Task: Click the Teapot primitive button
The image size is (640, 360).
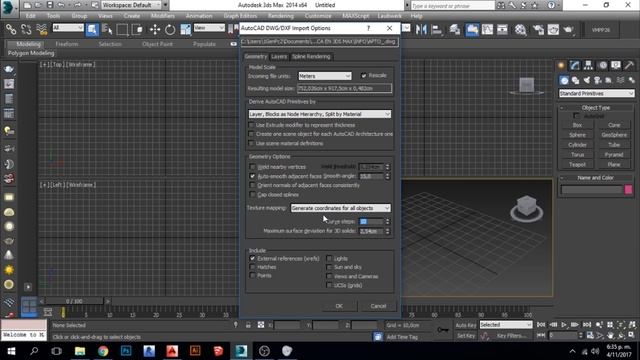Action: click(577, 164)
